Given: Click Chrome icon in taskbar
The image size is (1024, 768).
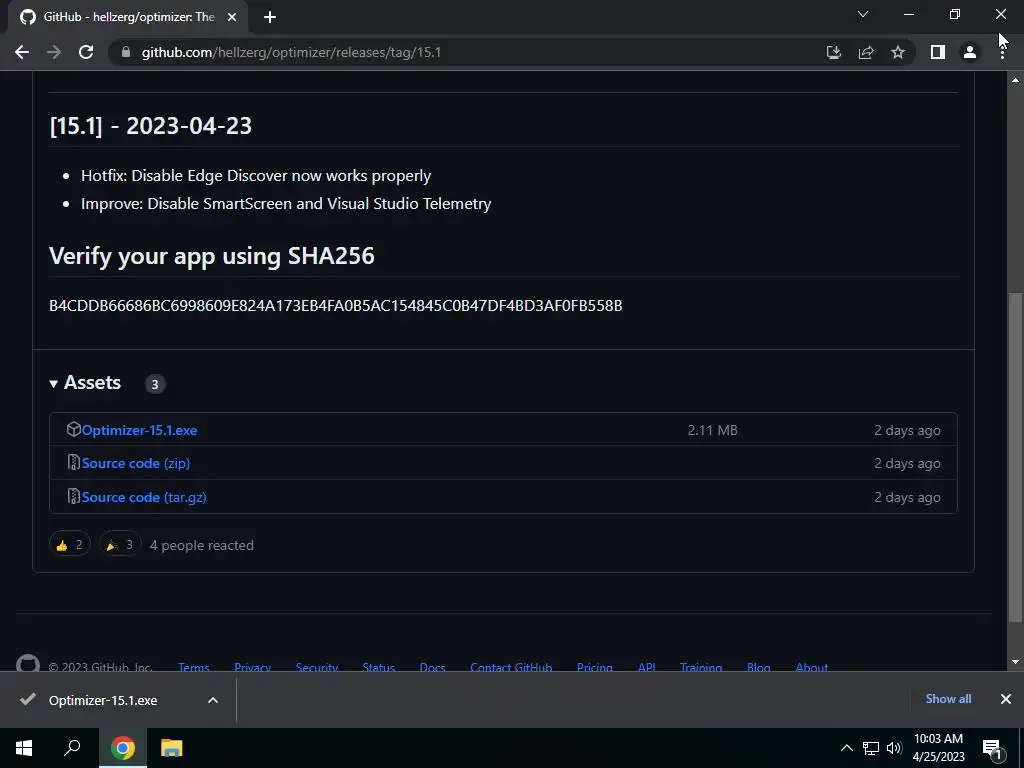Looking at the screenshot, I should tap(123, 748).
